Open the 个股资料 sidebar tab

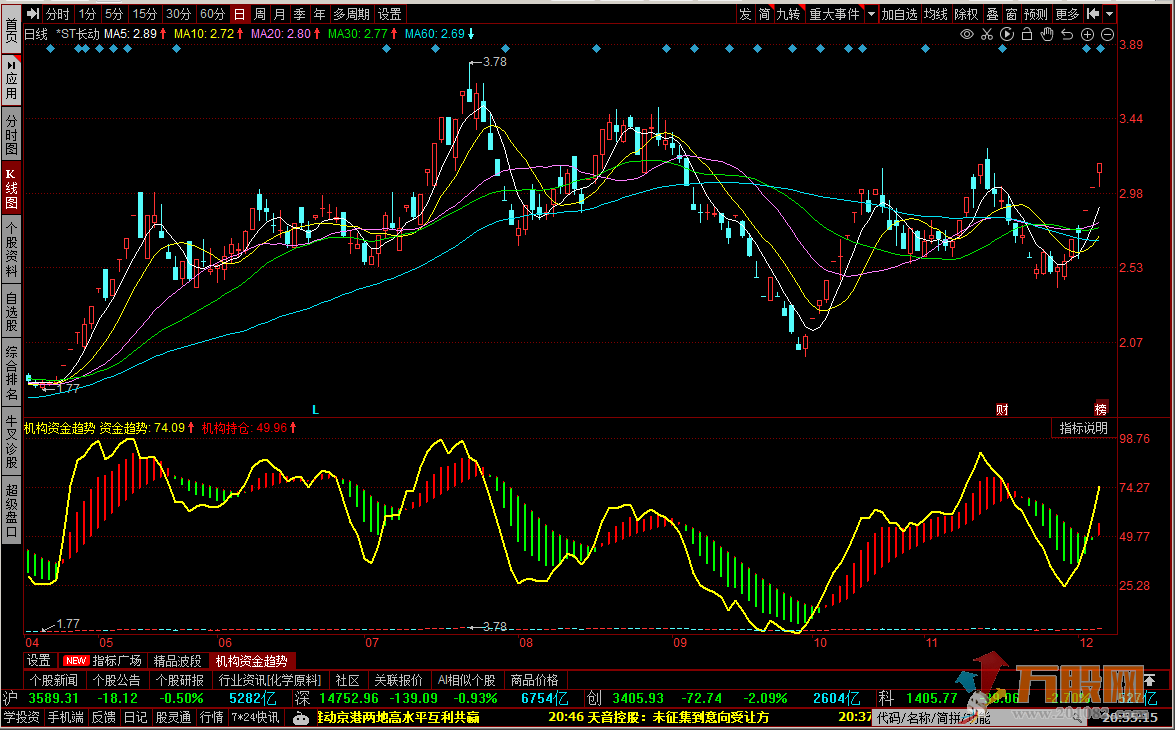click(11, 249)
